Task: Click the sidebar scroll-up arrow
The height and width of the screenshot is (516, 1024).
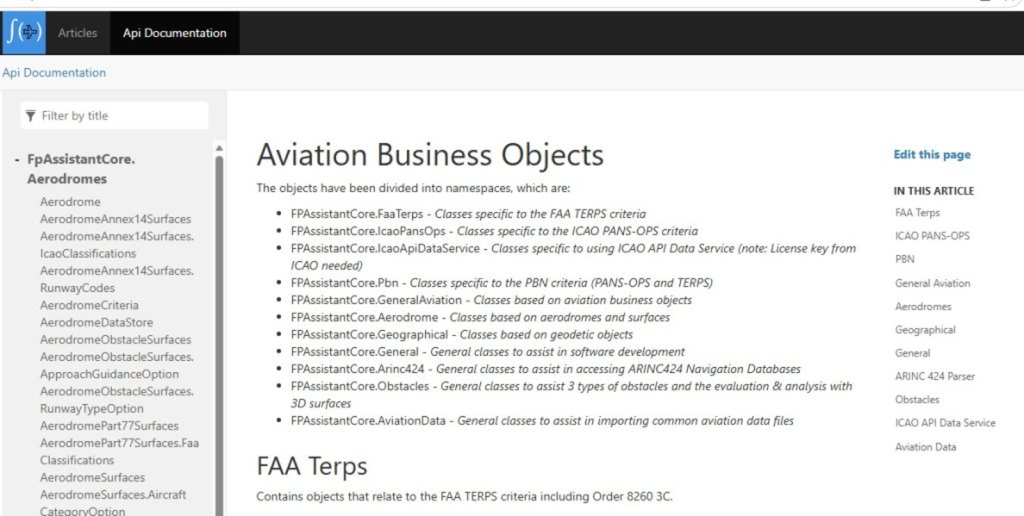Action: (219, 148)
